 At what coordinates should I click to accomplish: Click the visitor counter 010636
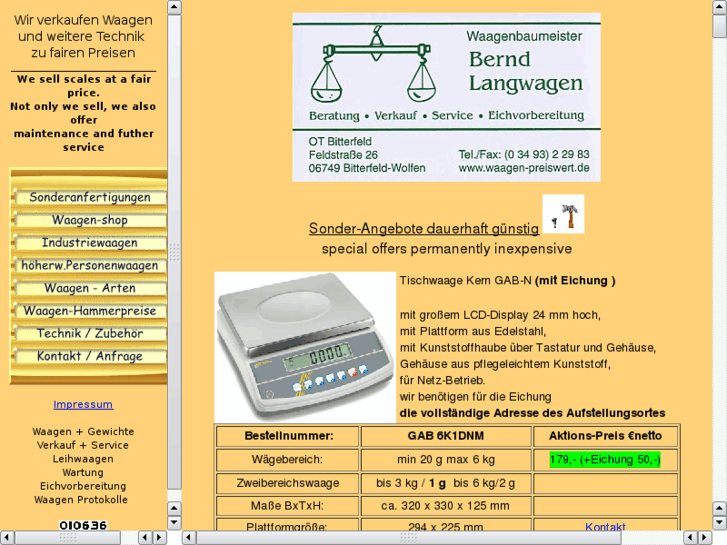[83, 526]
